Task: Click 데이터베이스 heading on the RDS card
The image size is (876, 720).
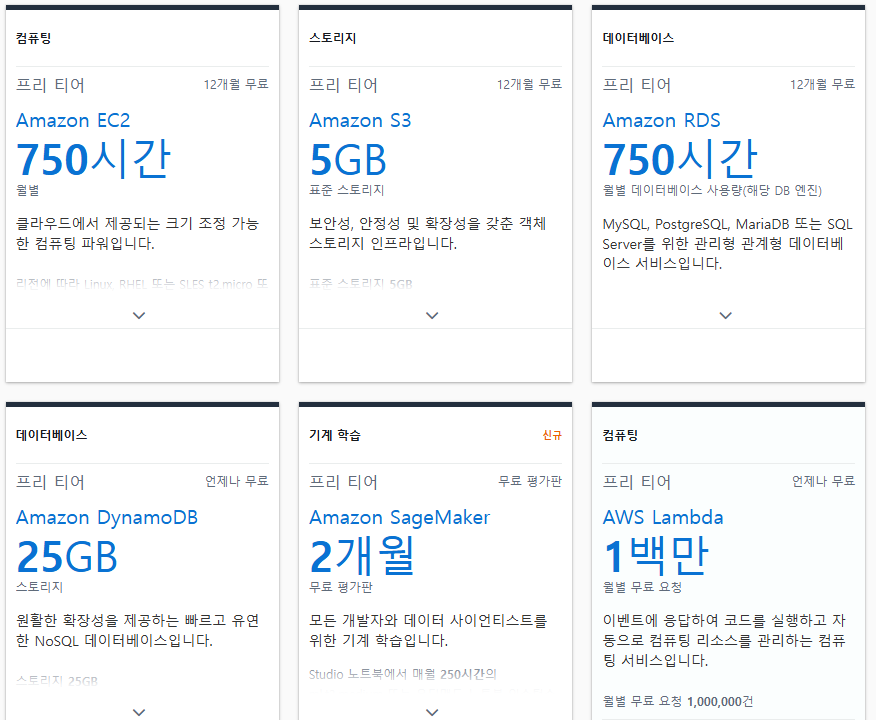Action: pyautogui.click(x=638, y=38)
